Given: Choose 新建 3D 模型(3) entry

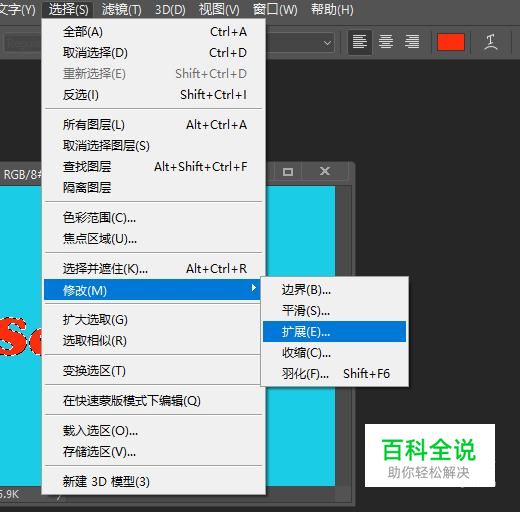Looking at the screenshot, I should point(153,482).
